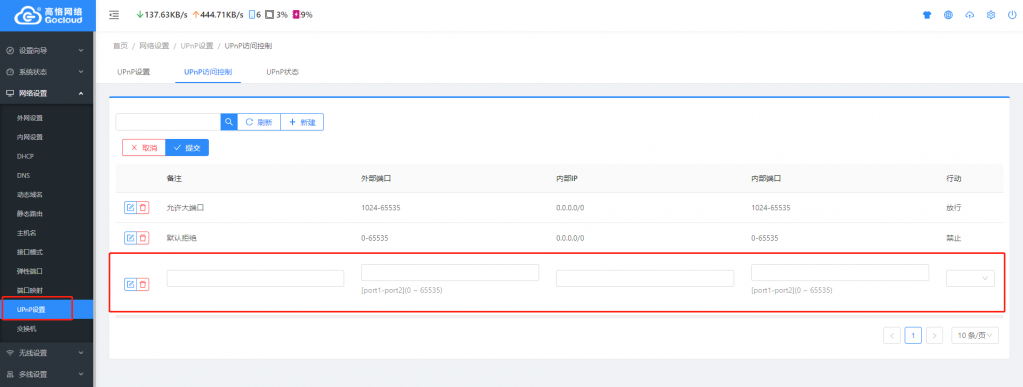Switch to the UPnP状态 tab
Screen dimensions: 1023x387
click(x=282, y=72)
